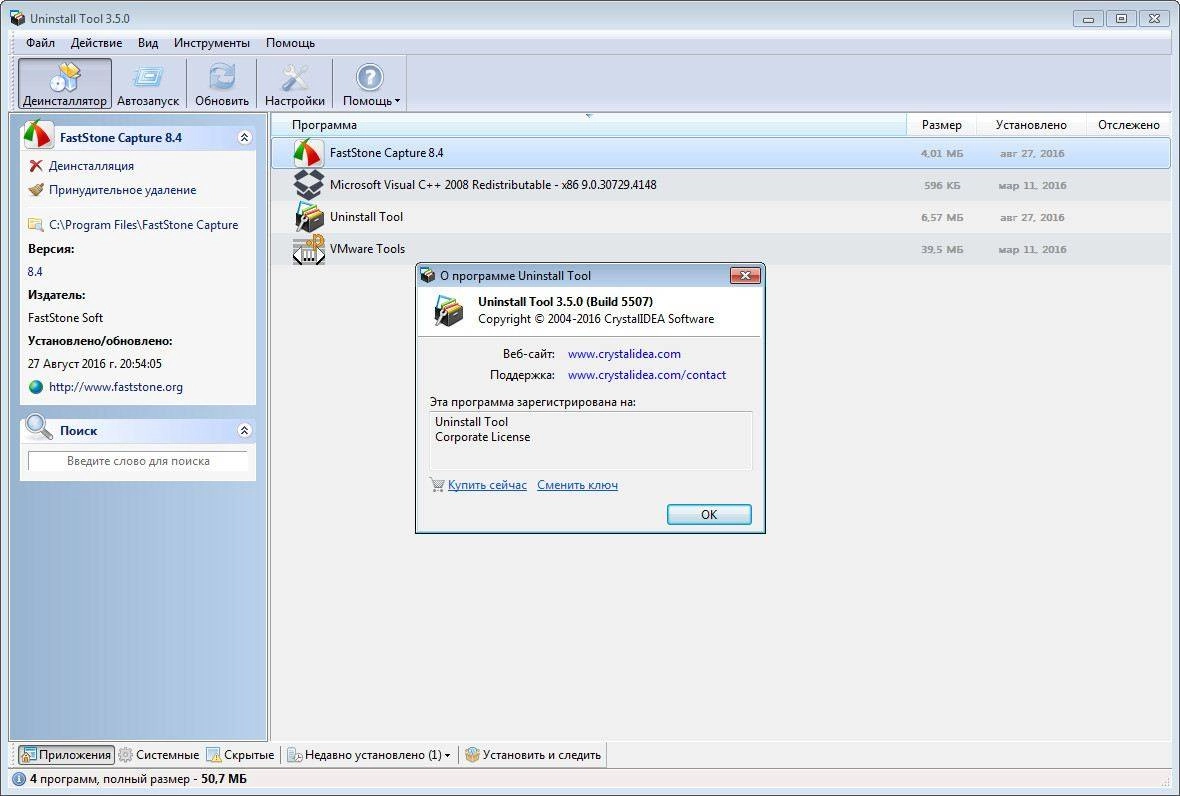
Task: Select the Microsoft Visual C++ 2008 Redistributable icon
Action: click(x=309, y=185)
